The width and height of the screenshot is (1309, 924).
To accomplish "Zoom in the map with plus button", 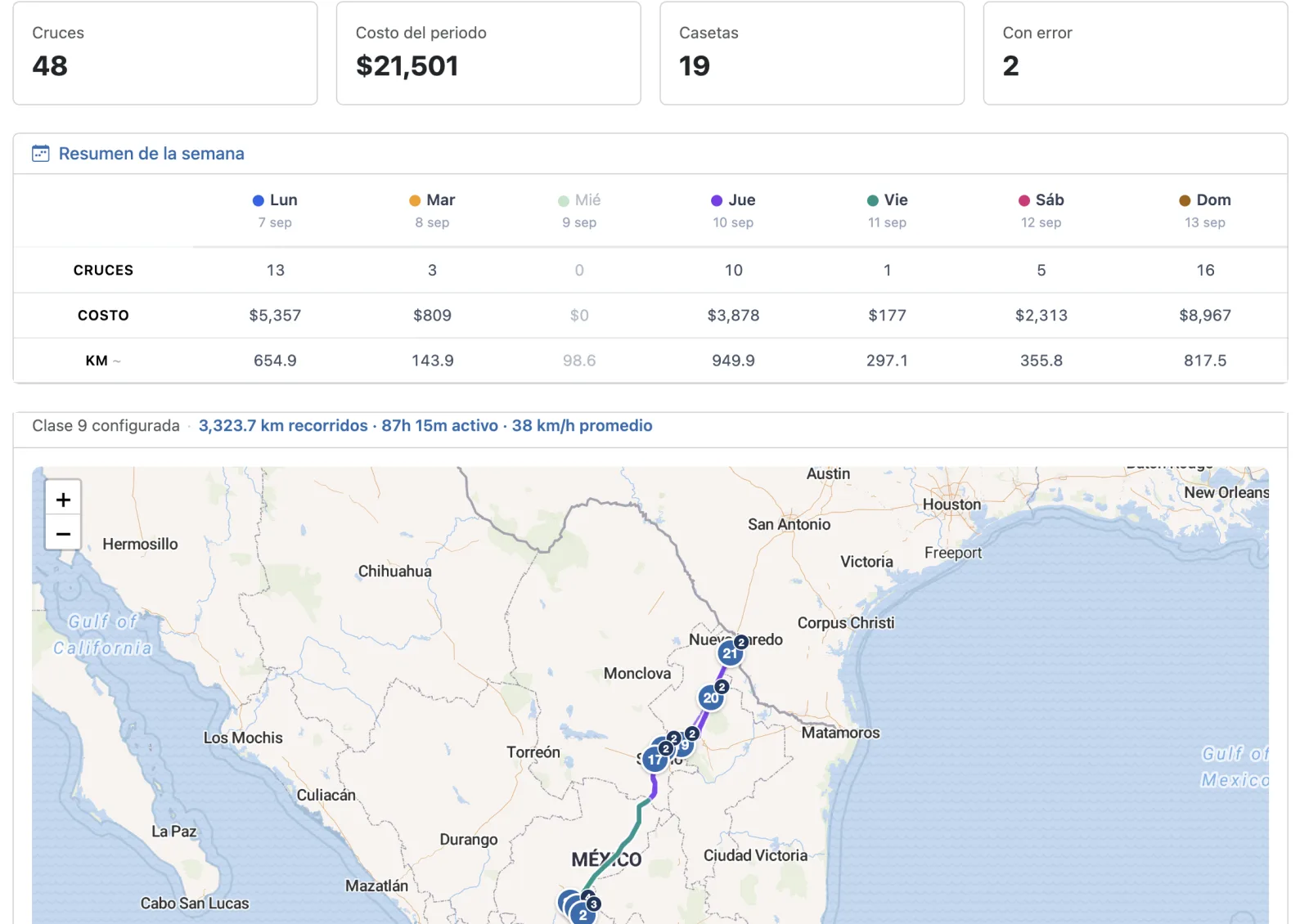I will [x=63, y=499].
